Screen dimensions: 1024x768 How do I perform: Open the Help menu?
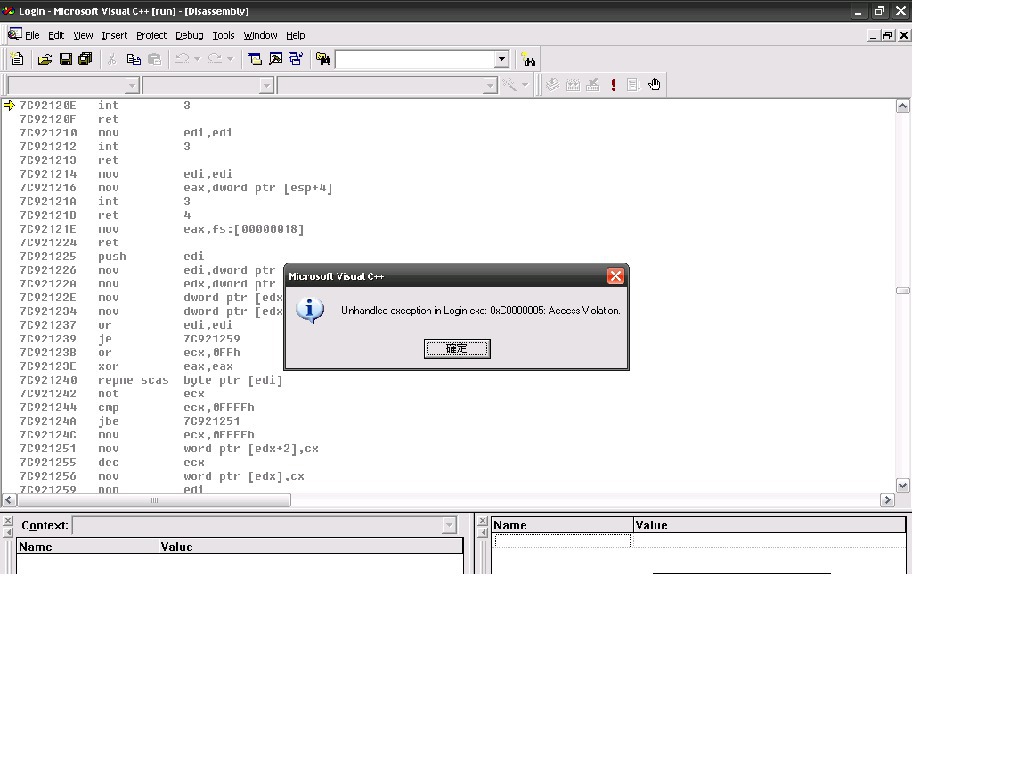click(296, 35)
